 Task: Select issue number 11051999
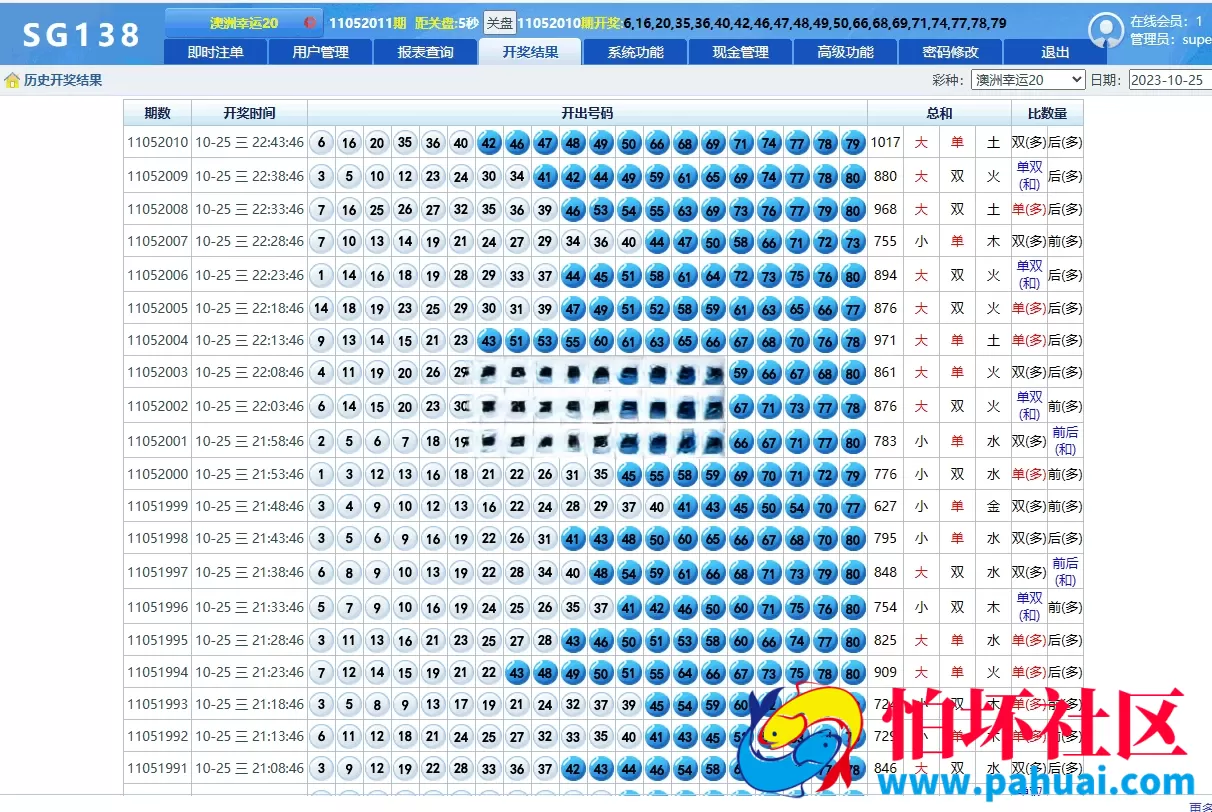pyautogui.click(x=157, y=506)
